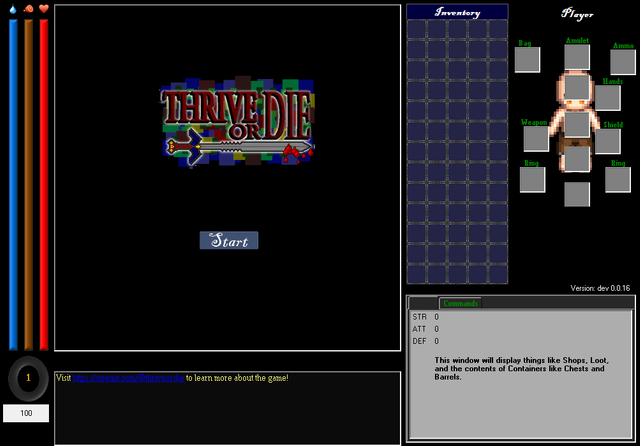The image size is (640, 446).
Task: Click the field showing 100
Action: (x=27, y=413)
